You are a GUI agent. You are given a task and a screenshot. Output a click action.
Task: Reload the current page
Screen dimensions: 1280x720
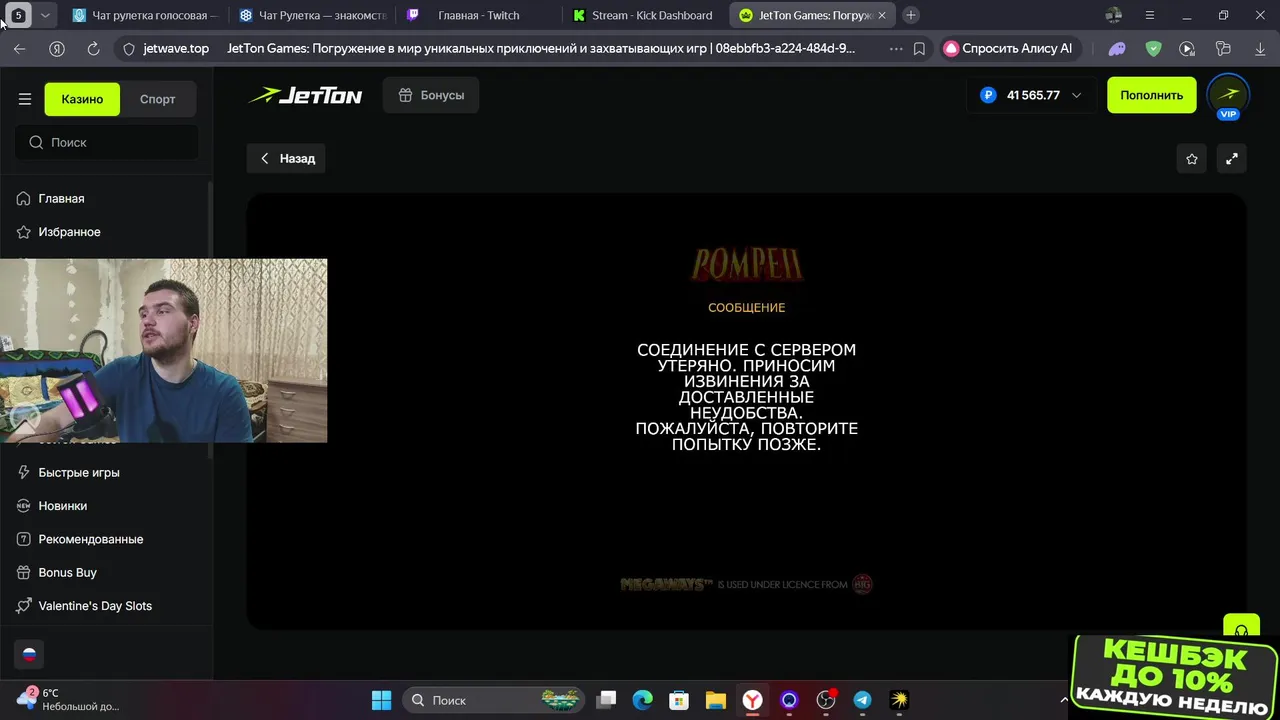point(93,48)
